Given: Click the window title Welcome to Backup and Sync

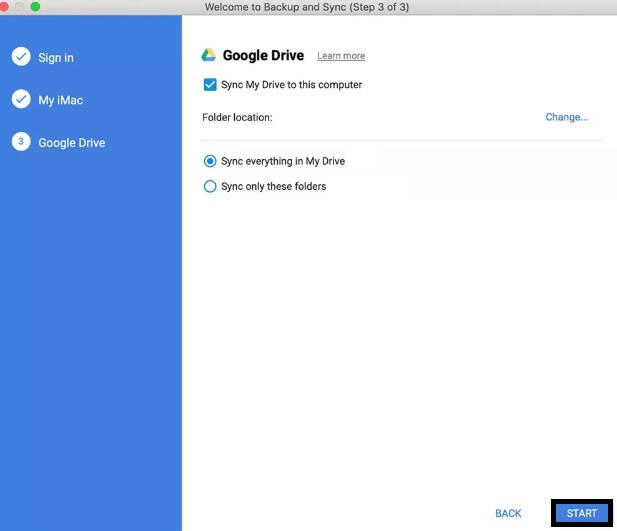Looking at the screenshot, I should tap(307, 7).
